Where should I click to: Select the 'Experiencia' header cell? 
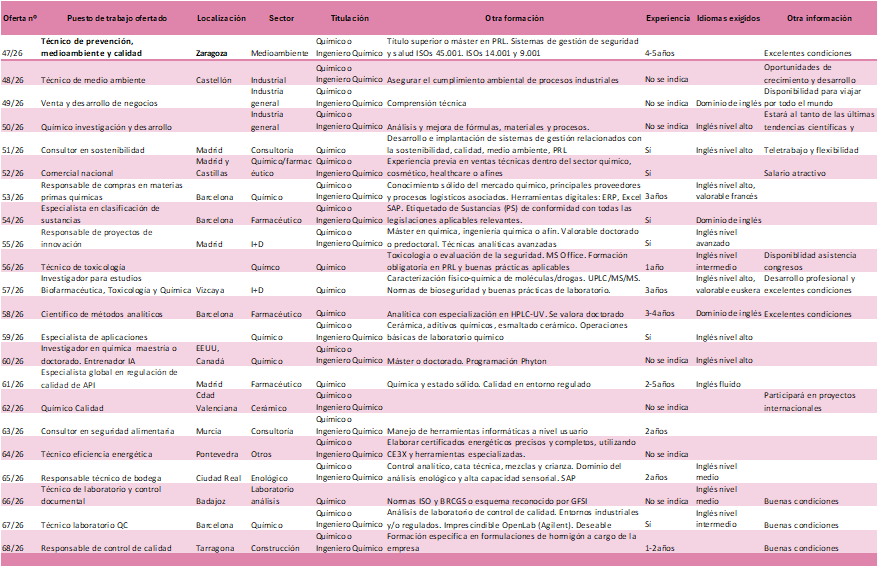[x=667, y=19]
